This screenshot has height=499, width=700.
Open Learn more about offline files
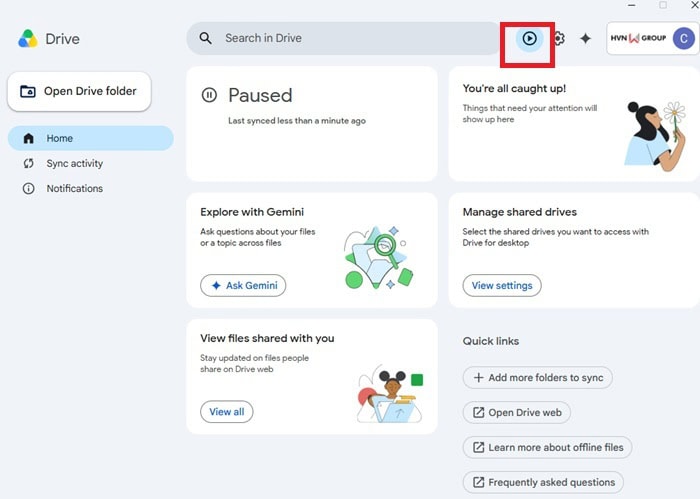pos(547,447)
